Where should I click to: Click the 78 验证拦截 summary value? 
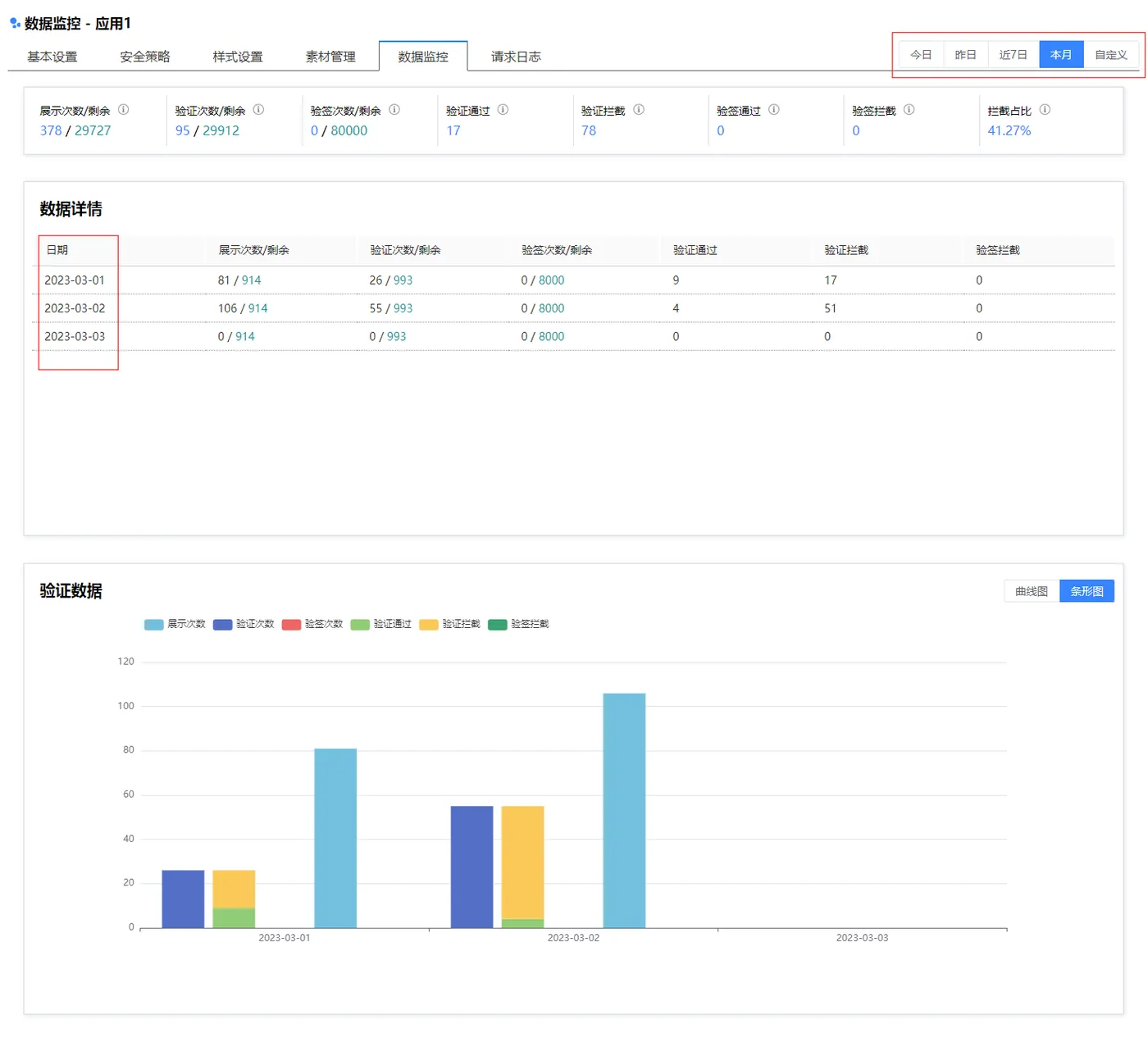(589, 130)
